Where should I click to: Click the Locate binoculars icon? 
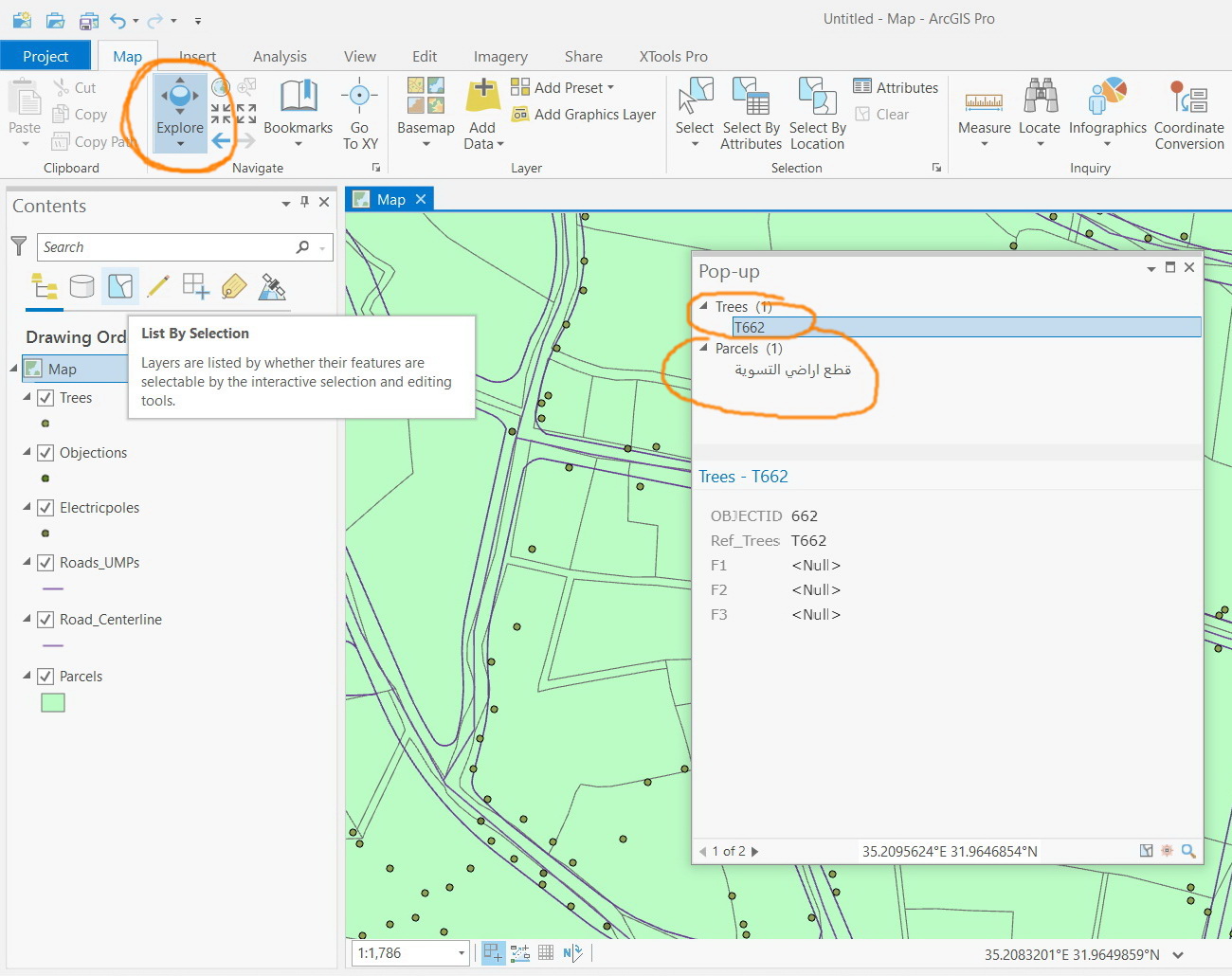click(x=1040, y=97)
